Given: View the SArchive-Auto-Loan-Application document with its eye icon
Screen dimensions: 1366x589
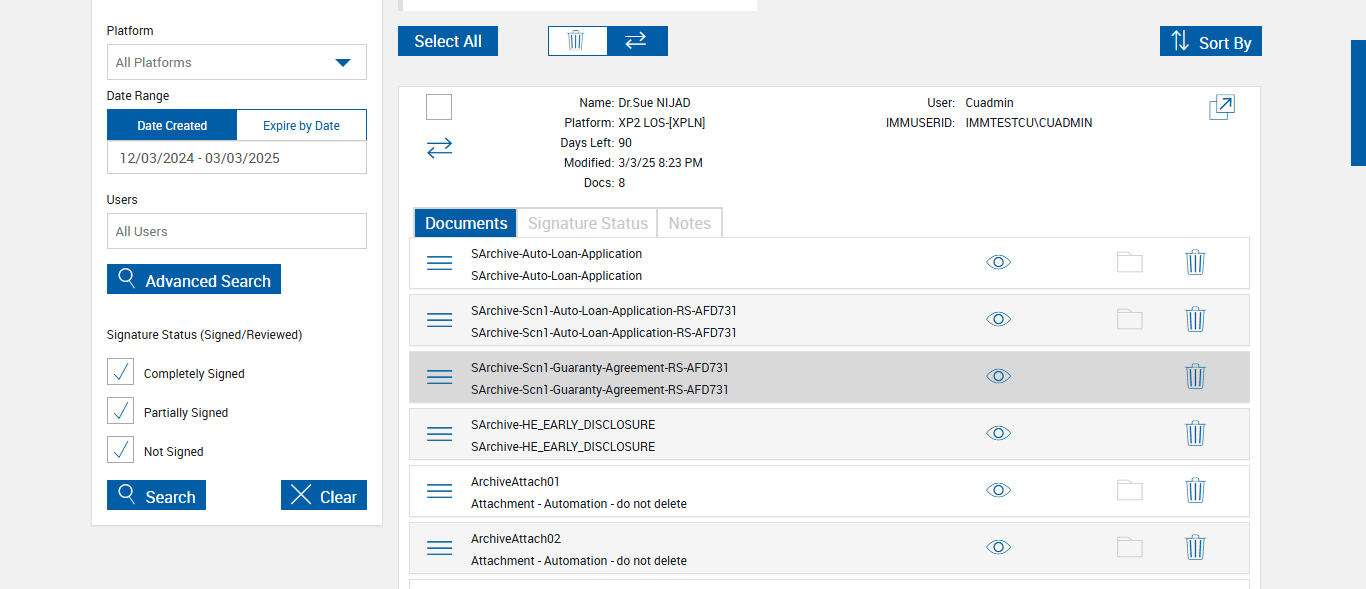Looking at the screenshot, I should pyautogui.click(x=998, y=262).
